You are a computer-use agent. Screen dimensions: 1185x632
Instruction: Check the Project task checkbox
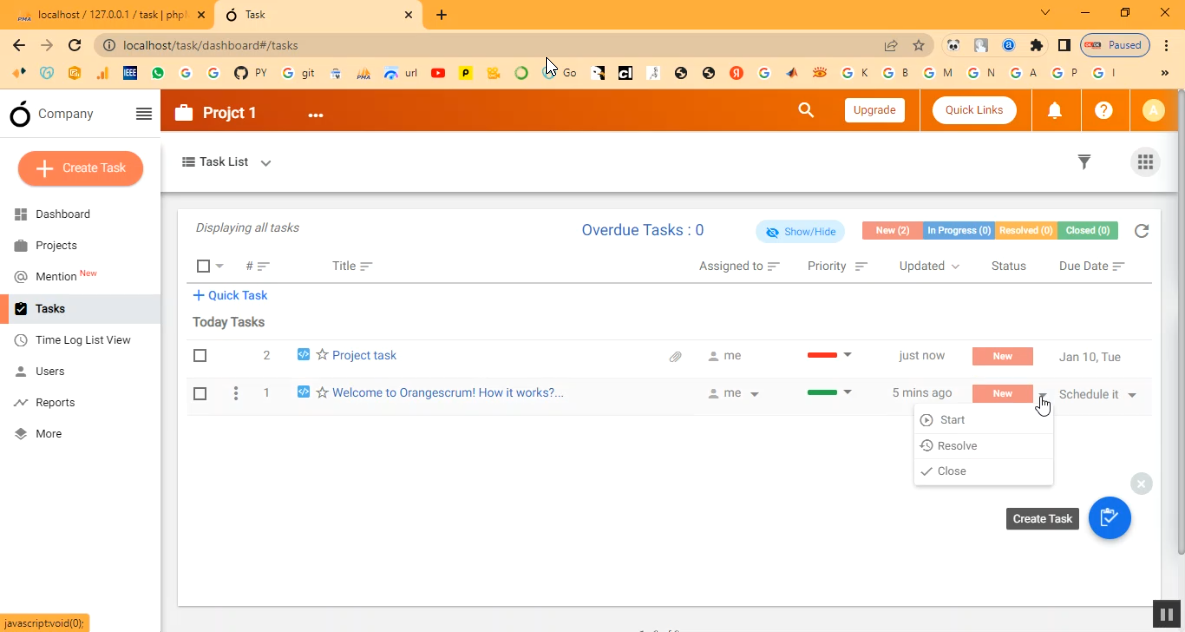(200, 356)
